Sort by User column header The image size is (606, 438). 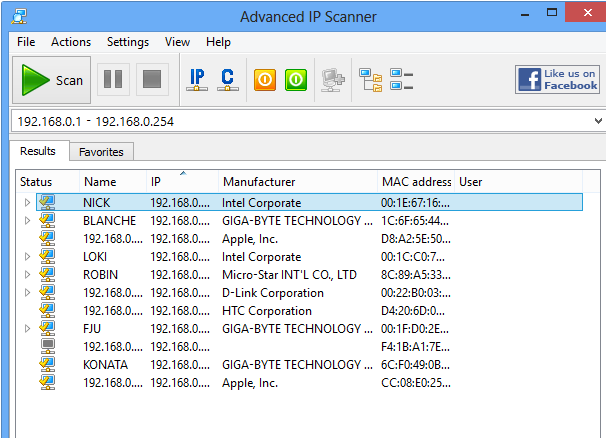pos(519,182)
